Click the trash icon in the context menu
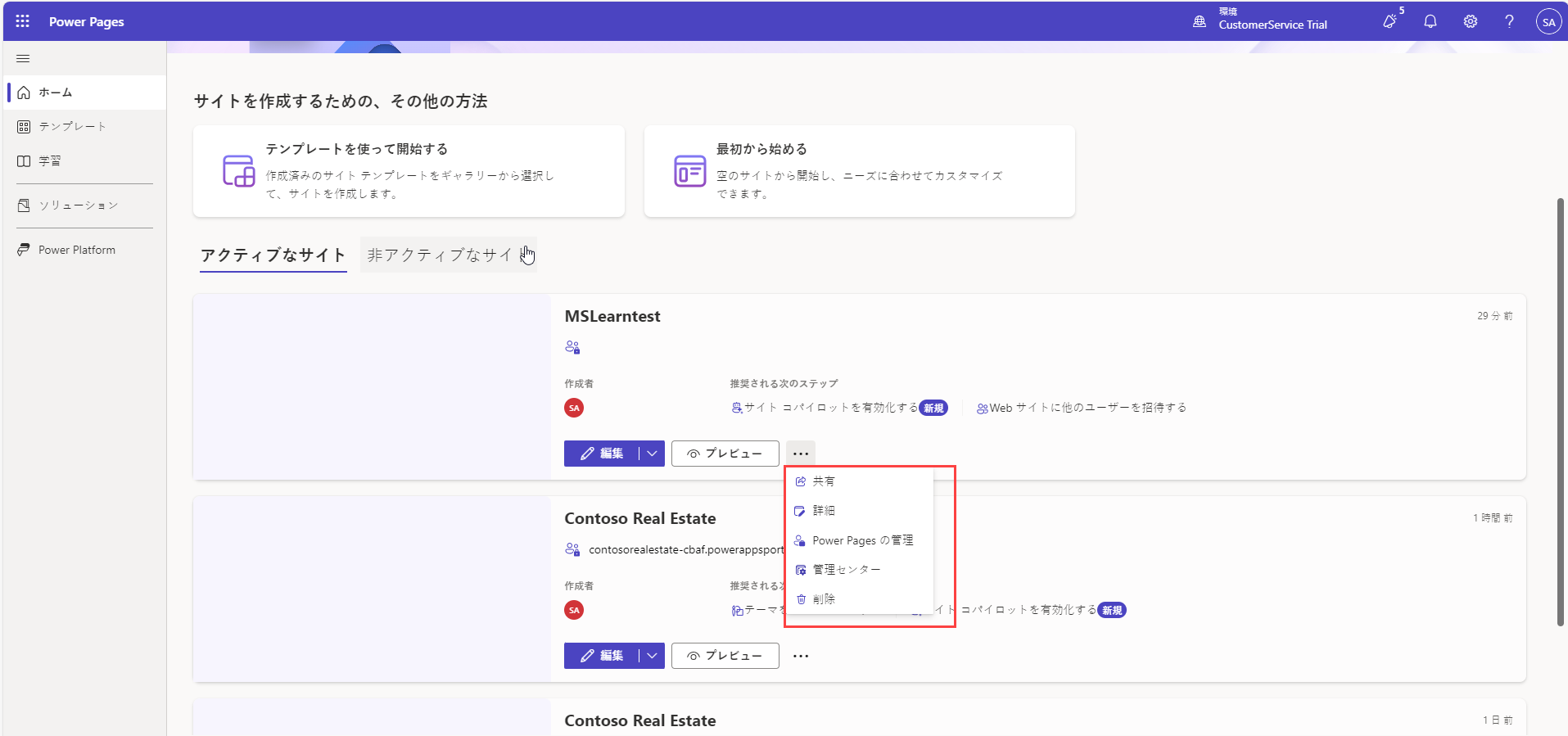Screen dimensions: 1568x736 (x=801, y=599)
